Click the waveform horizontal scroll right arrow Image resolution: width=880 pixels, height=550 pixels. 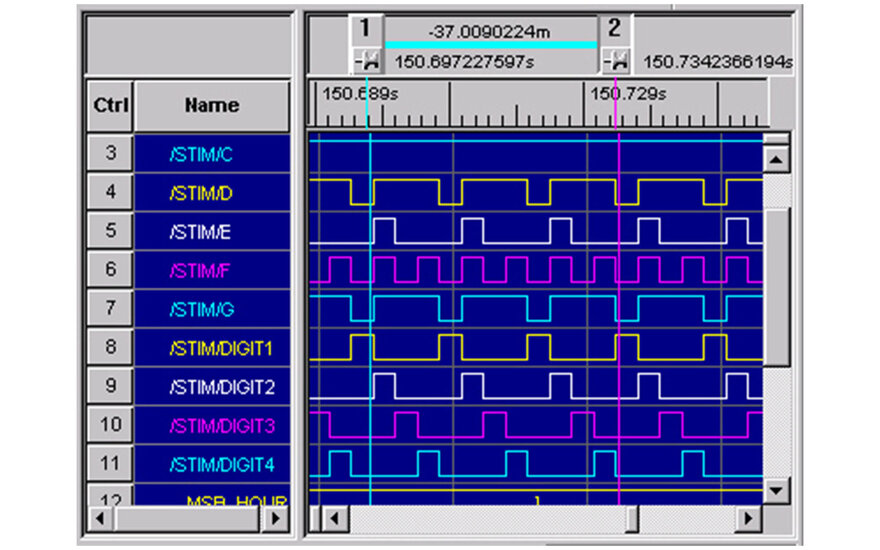748,519
